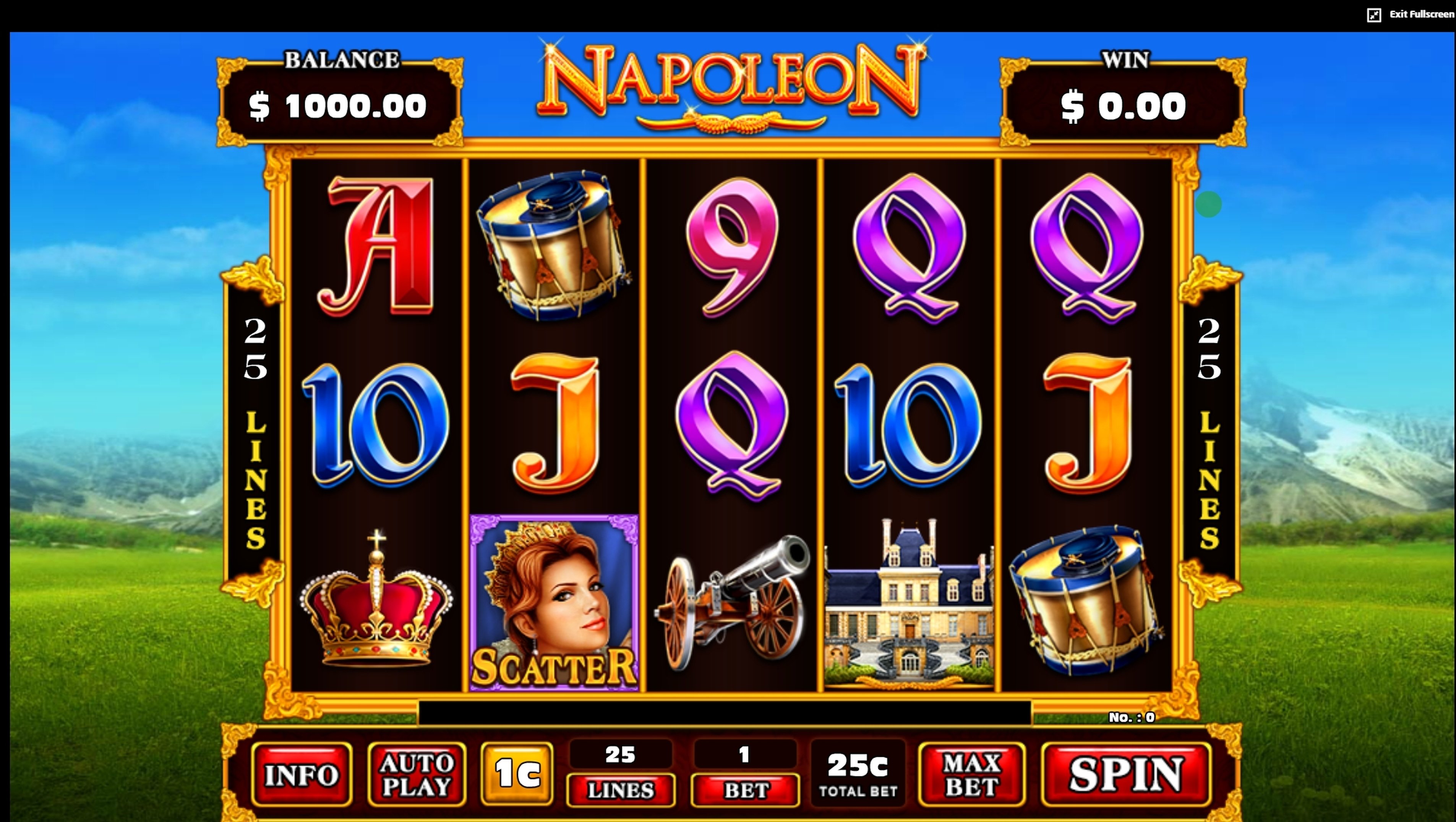
Task: Click the Exit Fullscreen text
Action: point(1421,14)
